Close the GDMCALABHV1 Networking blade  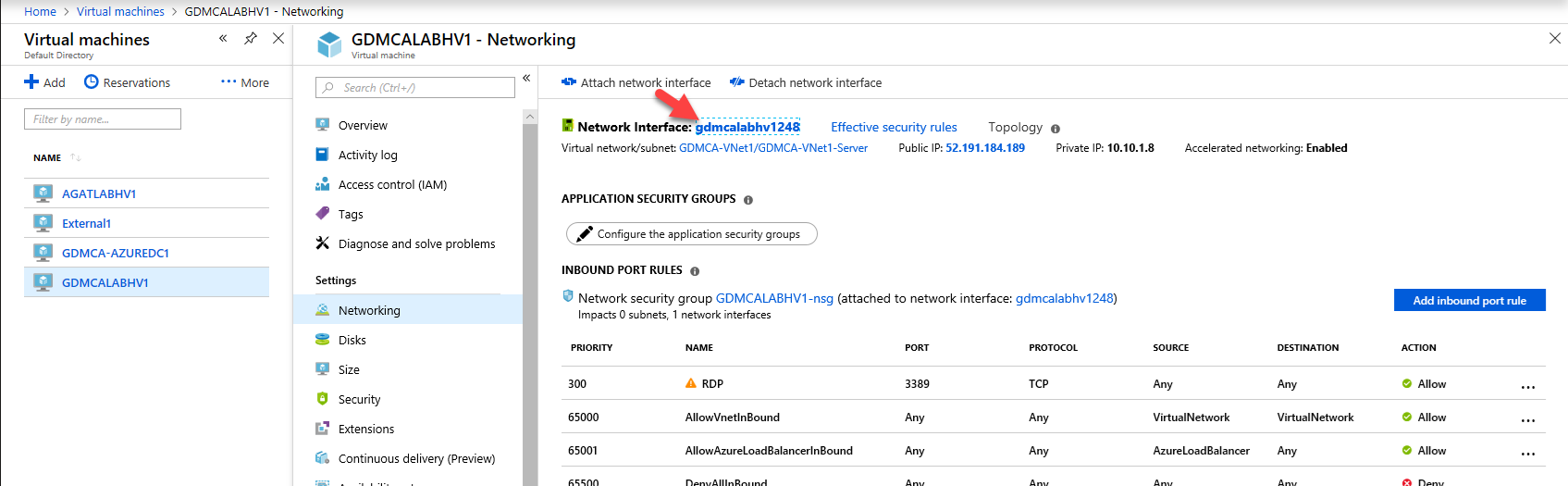tap(1554, 38)
